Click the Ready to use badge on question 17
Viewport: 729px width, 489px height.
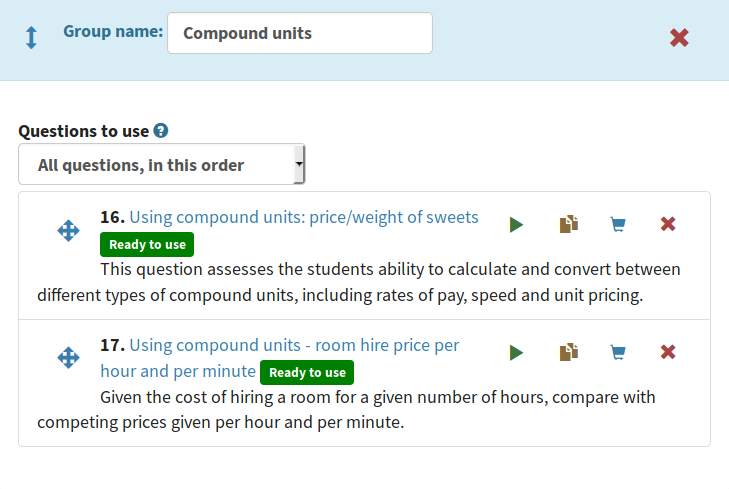click(x=307, y=372)
